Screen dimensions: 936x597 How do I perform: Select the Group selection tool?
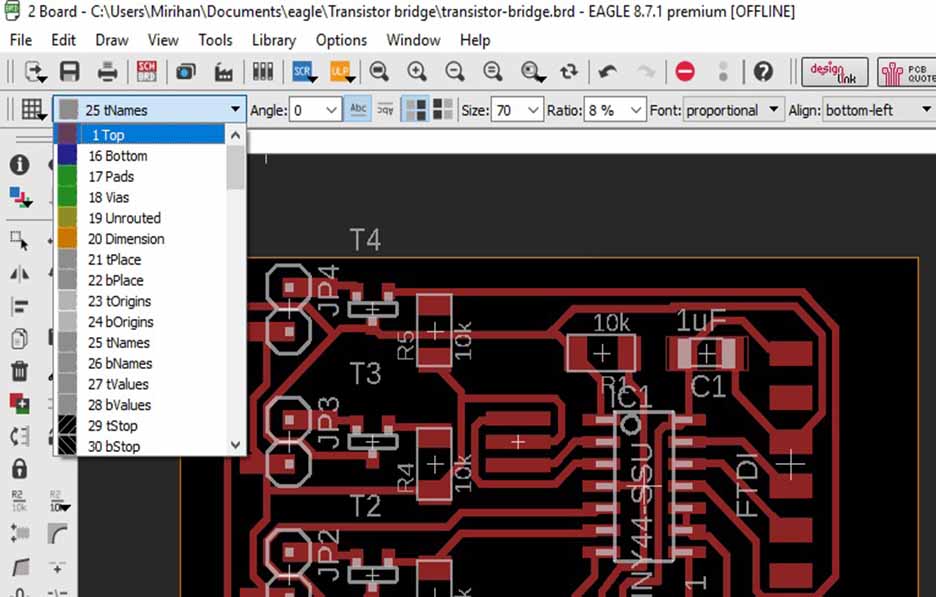pos(20,241)
